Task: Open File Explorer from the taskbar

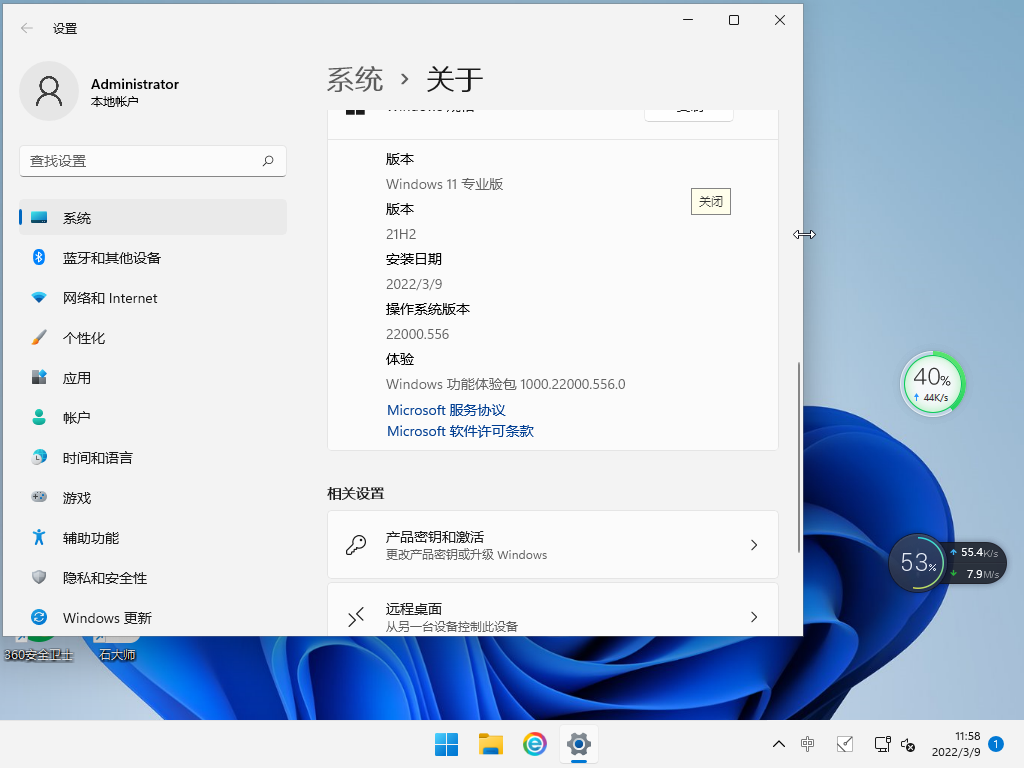Action: pos(490,744)
